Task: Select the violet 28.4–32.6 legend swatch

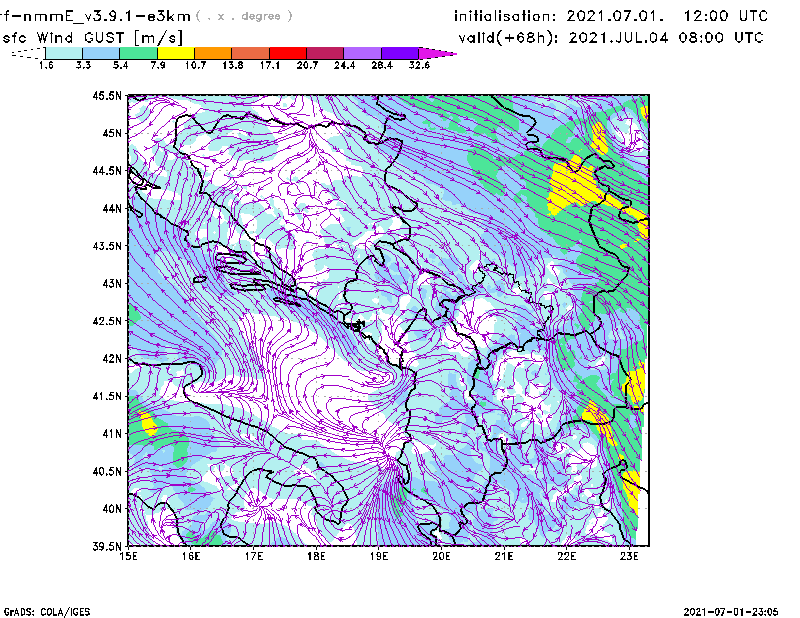Action: pyautogui.click(x=400, y=53)
